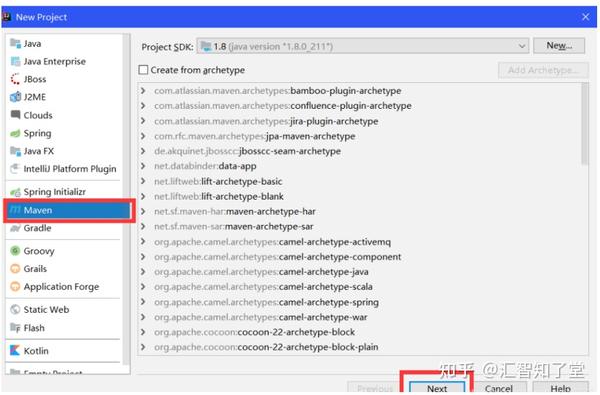Click the Spring leaf icon

pyautogui.click(x=15, y=133)
